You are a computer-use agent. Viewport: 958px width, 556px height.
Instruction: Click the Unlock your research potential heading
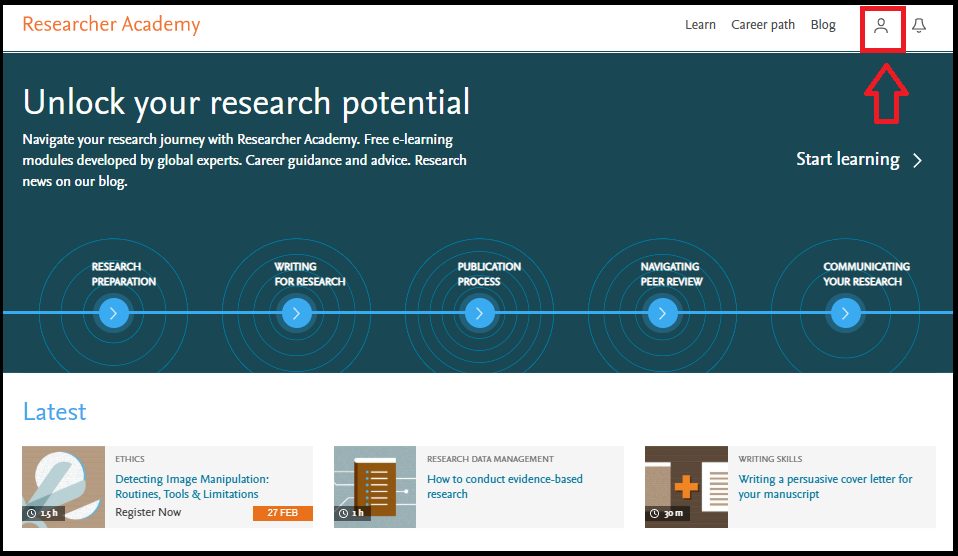click(246, 103)
